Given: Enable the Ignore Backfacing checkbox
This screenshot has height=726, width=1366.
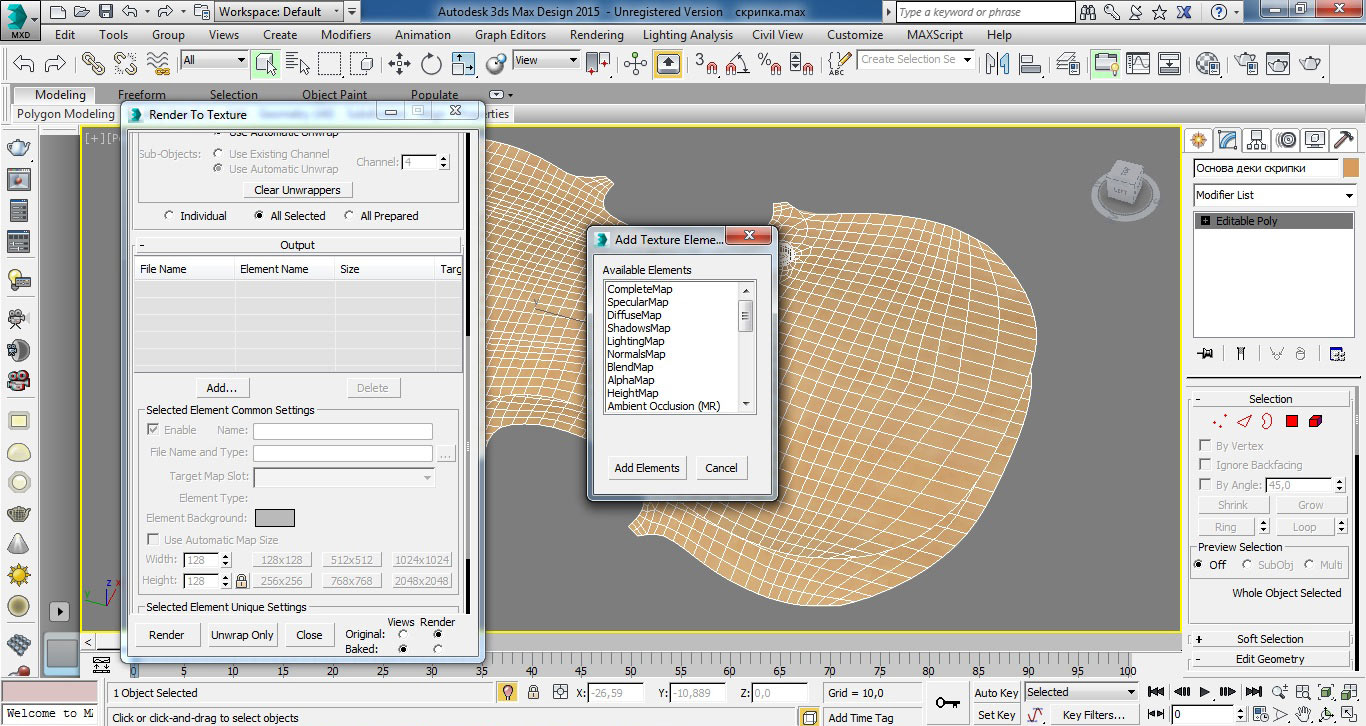Looking at the screenshot, I should tap(1205, 465).
